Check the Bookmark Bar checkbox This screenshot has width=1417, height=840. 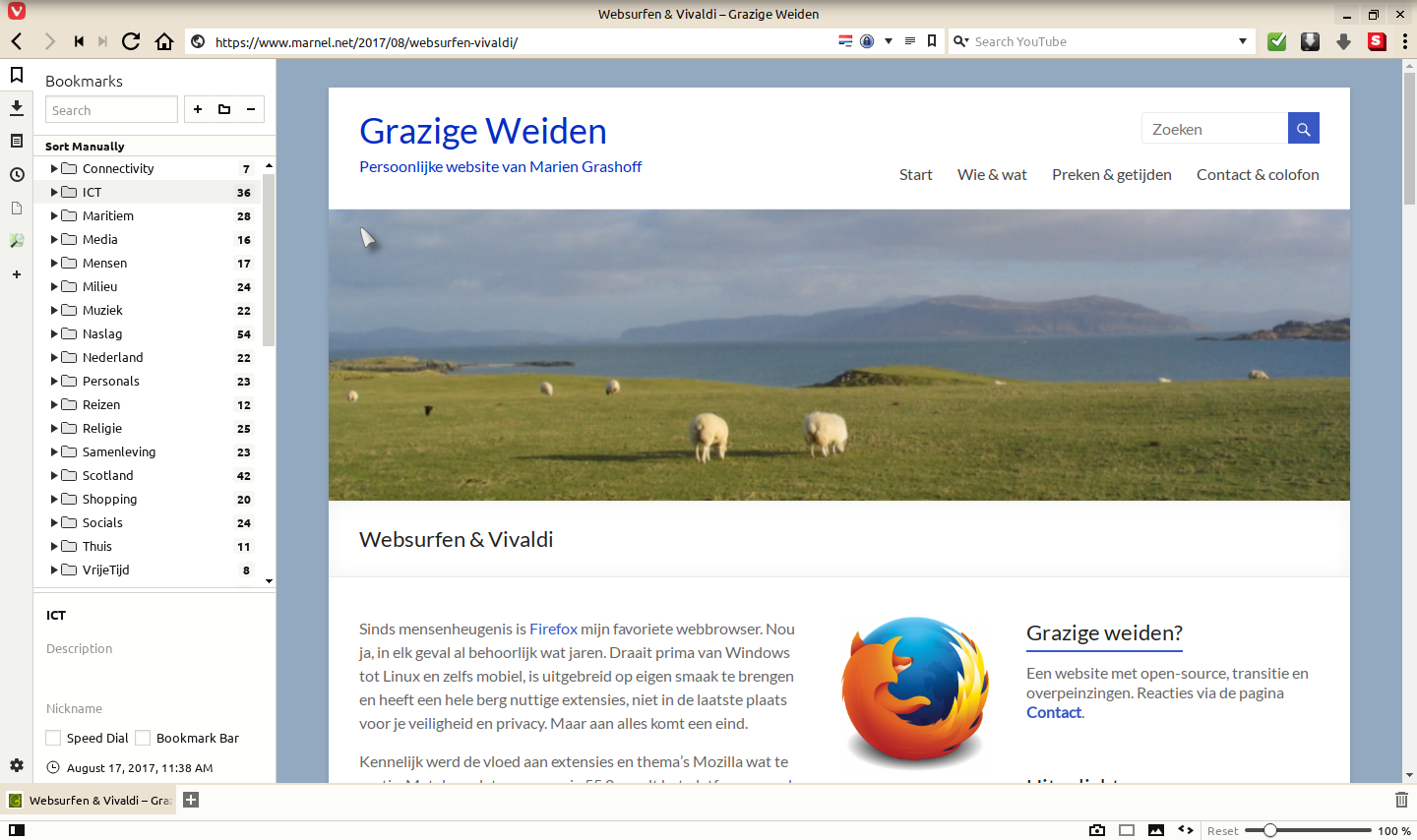point(144,738)
